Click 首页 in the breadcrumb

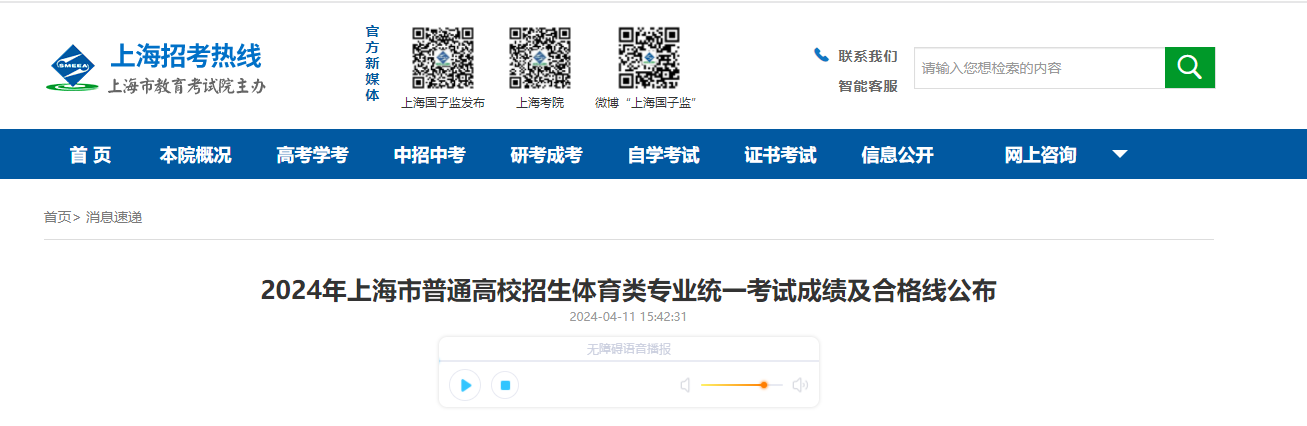point(57,217)
